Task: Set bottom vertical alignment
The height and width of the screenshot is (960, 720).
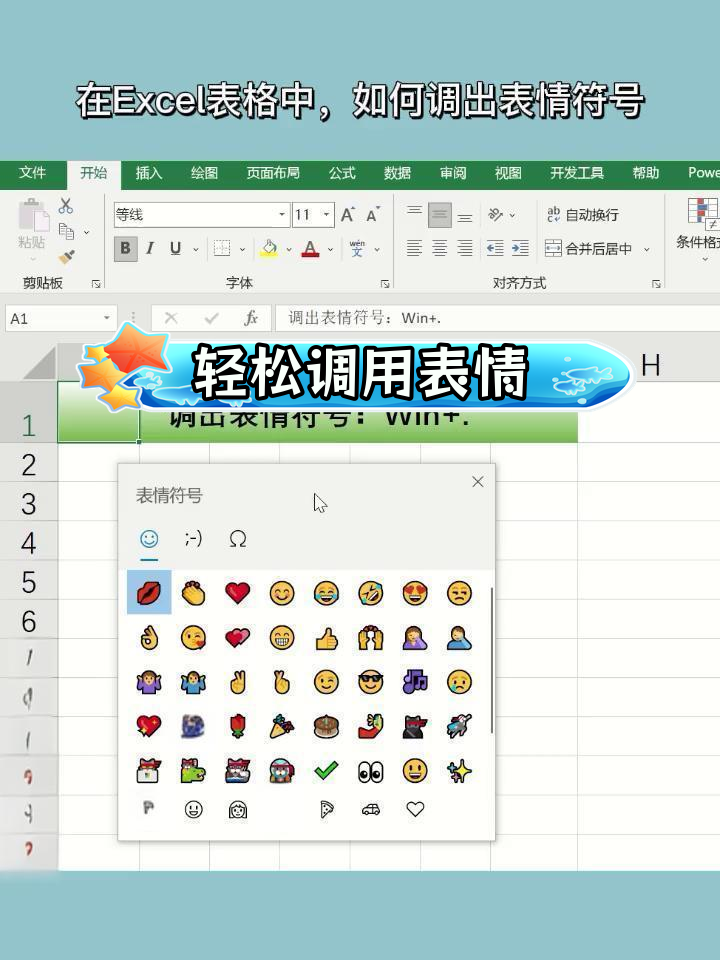Action: [x=465, y=216]
